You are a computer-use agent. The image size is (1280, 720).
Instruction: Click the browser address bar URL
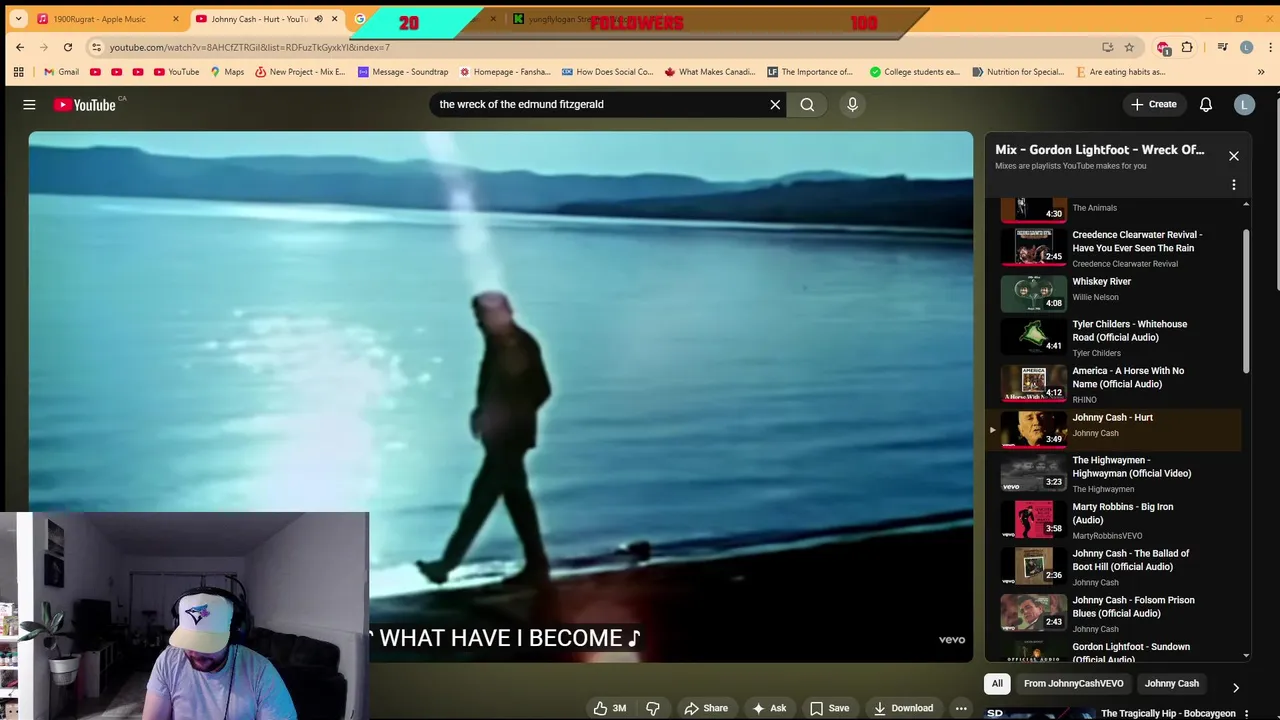click(250, 47)
